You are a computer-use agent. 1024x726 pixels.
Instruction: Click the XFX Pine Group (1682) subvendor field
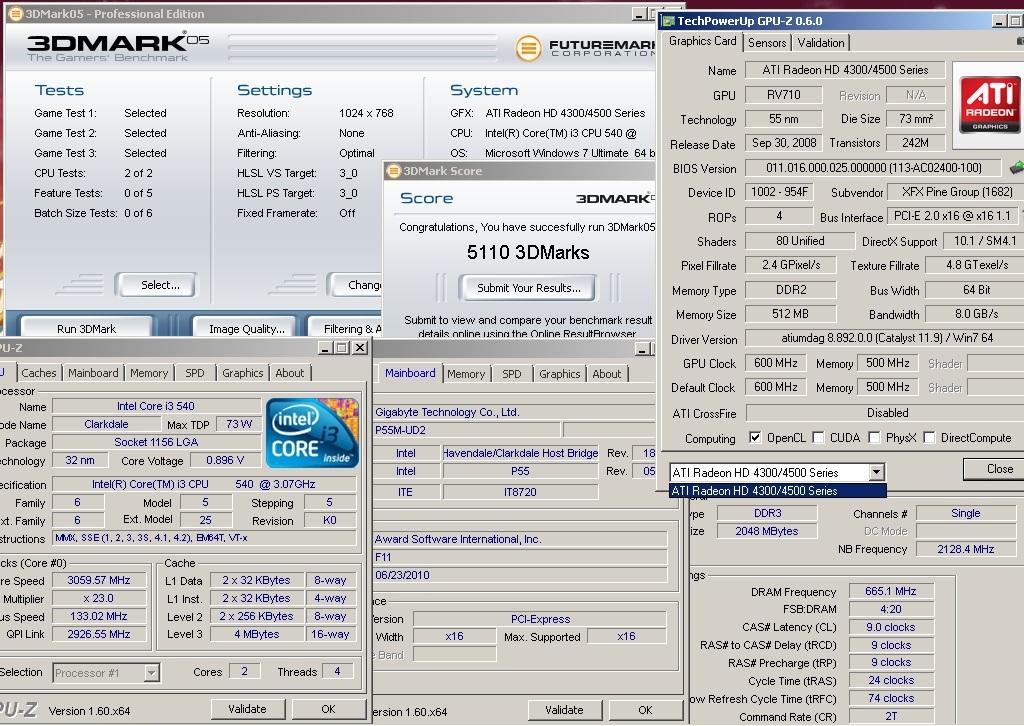[957, 192]
